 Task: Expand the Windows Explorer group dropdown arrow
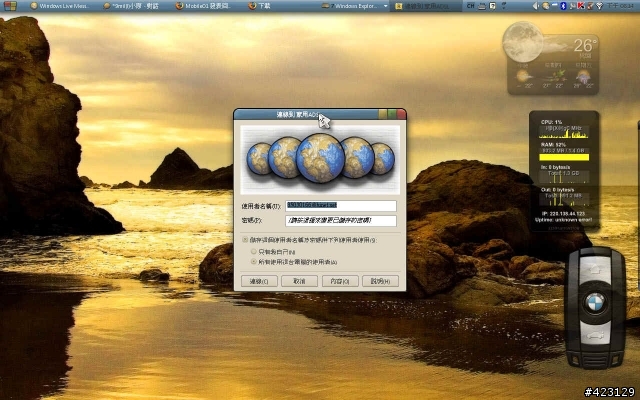[385, 6]
